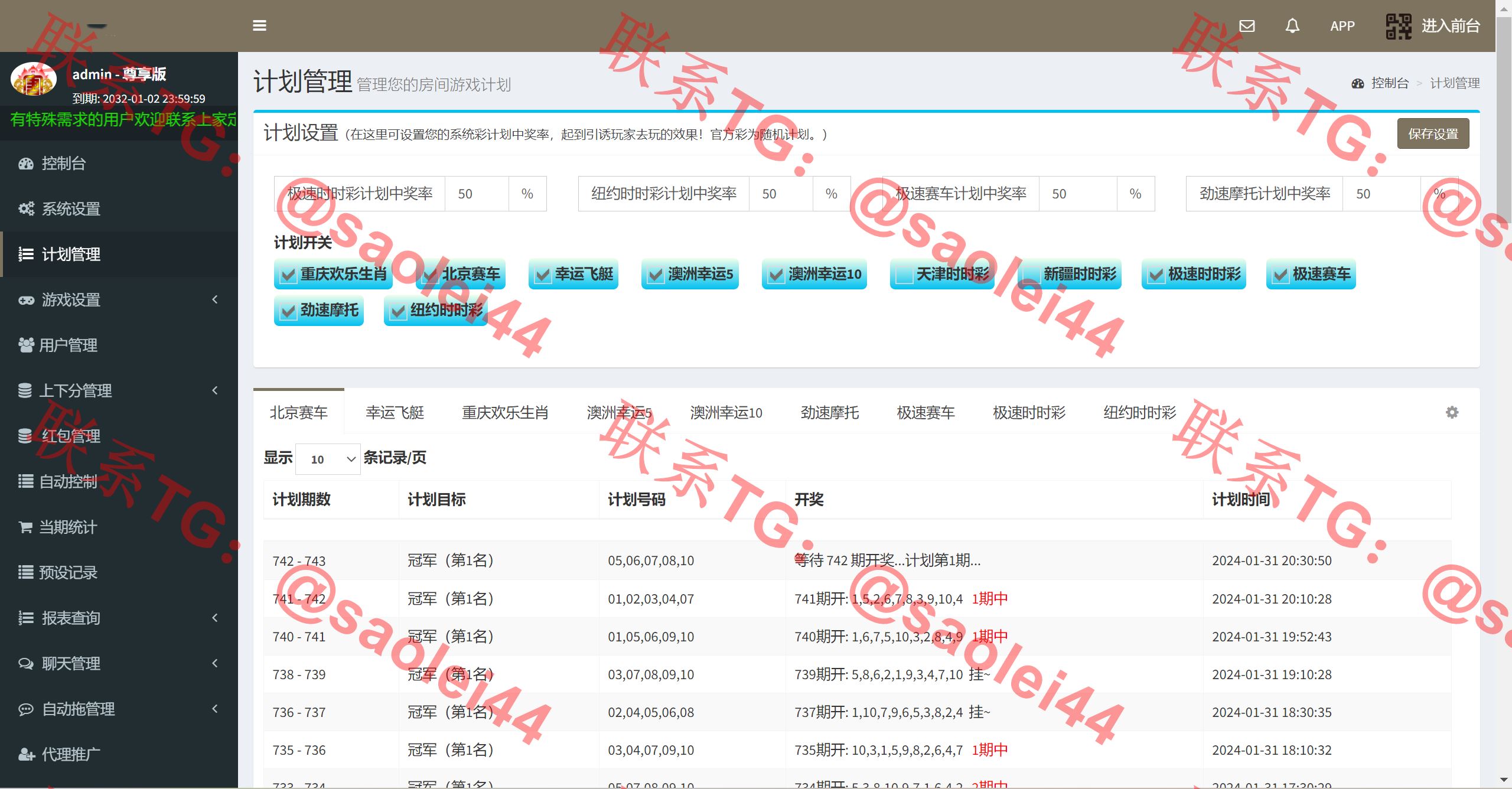
Task: Click the 系统设置 gears icon
Action: (x=26, y=208)
